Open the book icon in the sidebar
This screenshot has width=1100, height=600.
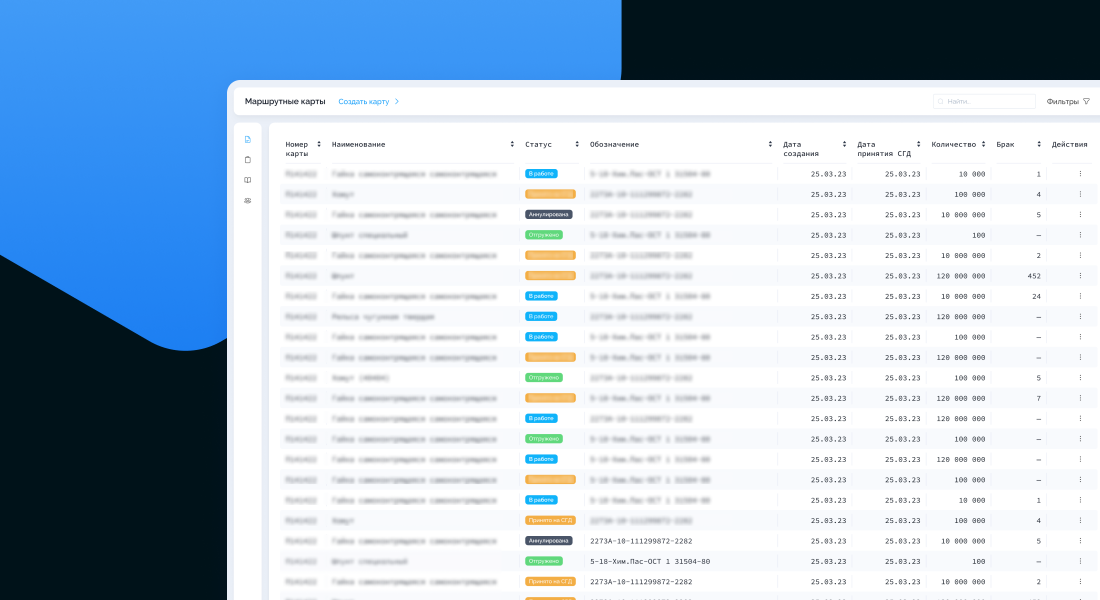(x=247, y=180)
